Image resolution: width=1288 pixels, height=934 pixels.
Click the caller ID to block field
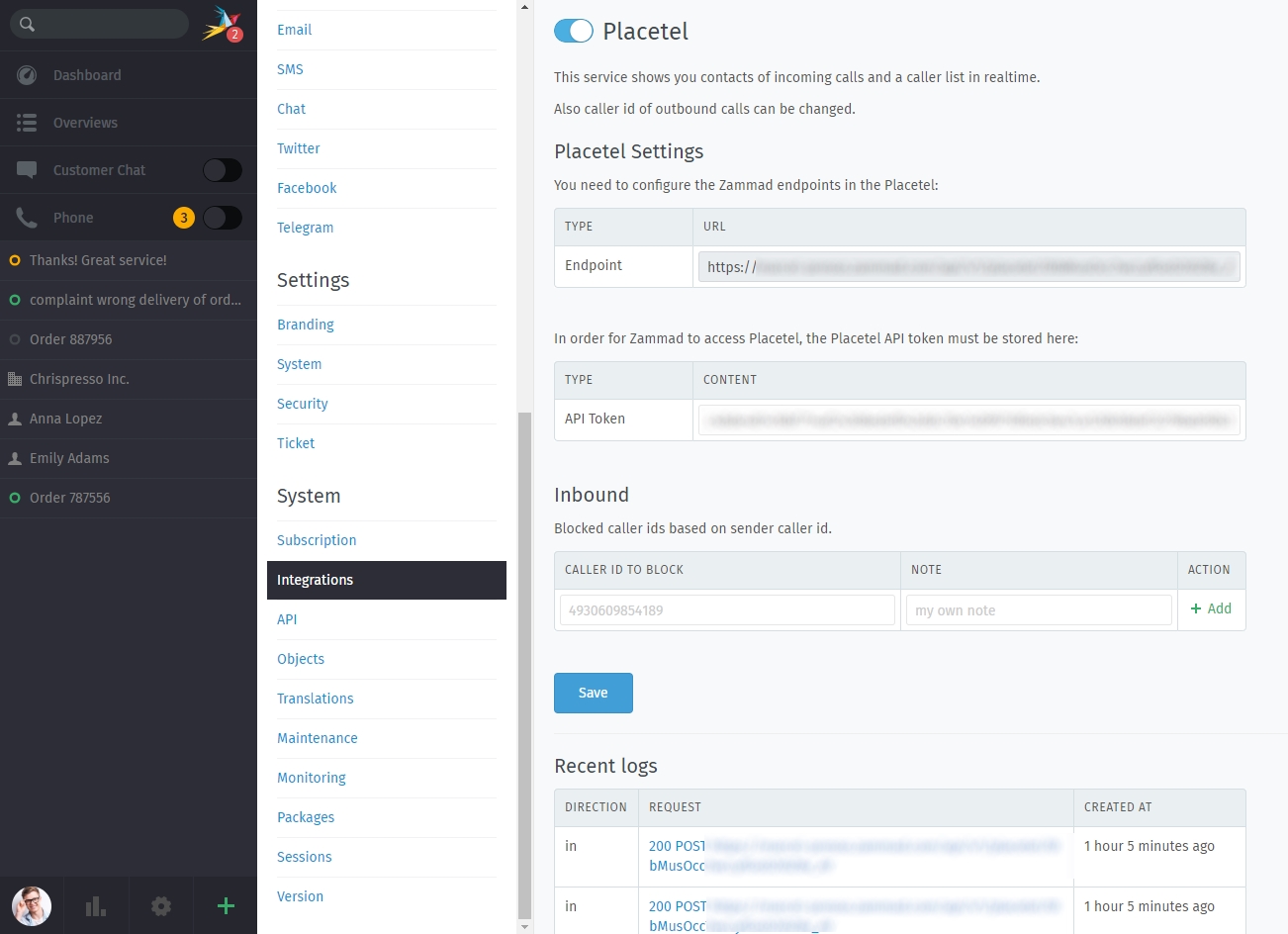(727, 610)
